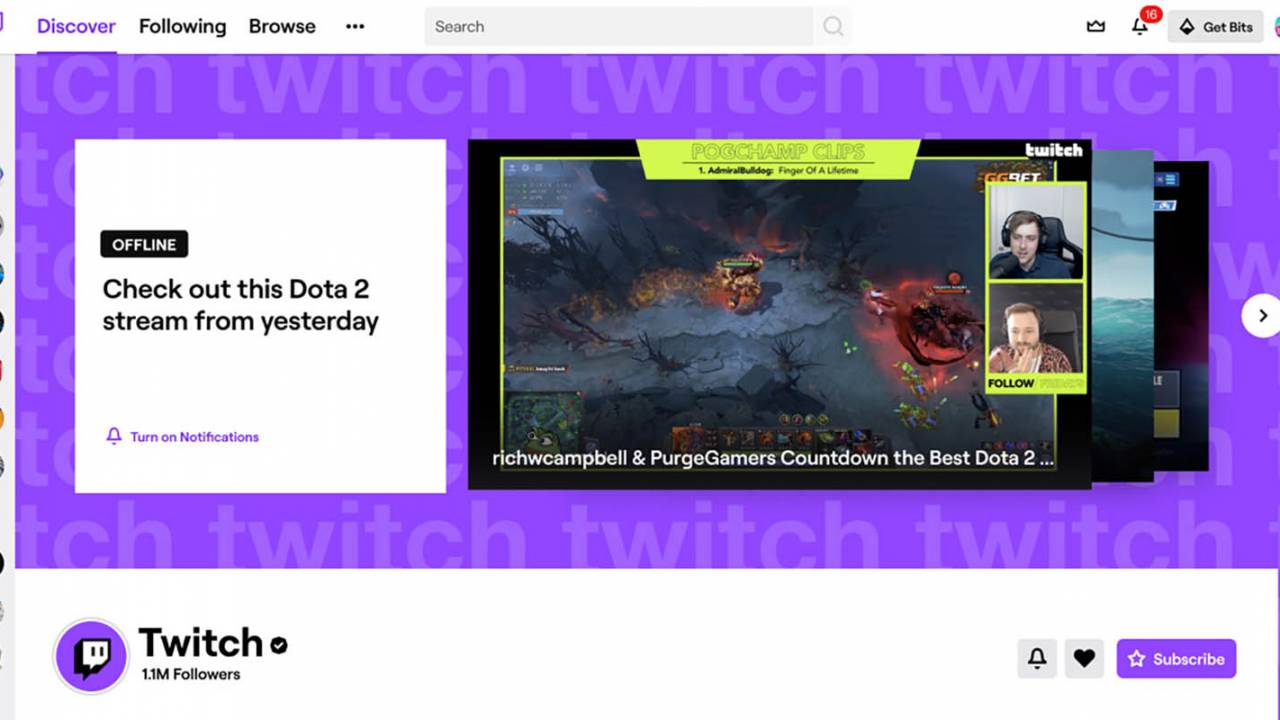Check your 16 unread notifications via bell icon

1139,28
